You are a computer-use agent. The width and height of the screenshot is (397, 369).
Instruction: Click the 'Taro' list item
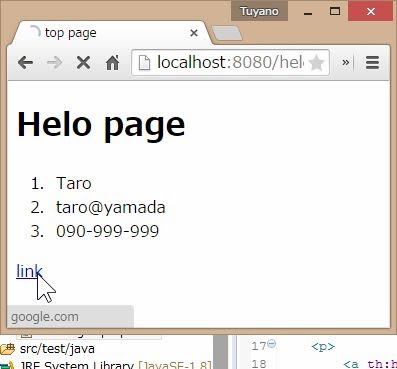(74, 183)
